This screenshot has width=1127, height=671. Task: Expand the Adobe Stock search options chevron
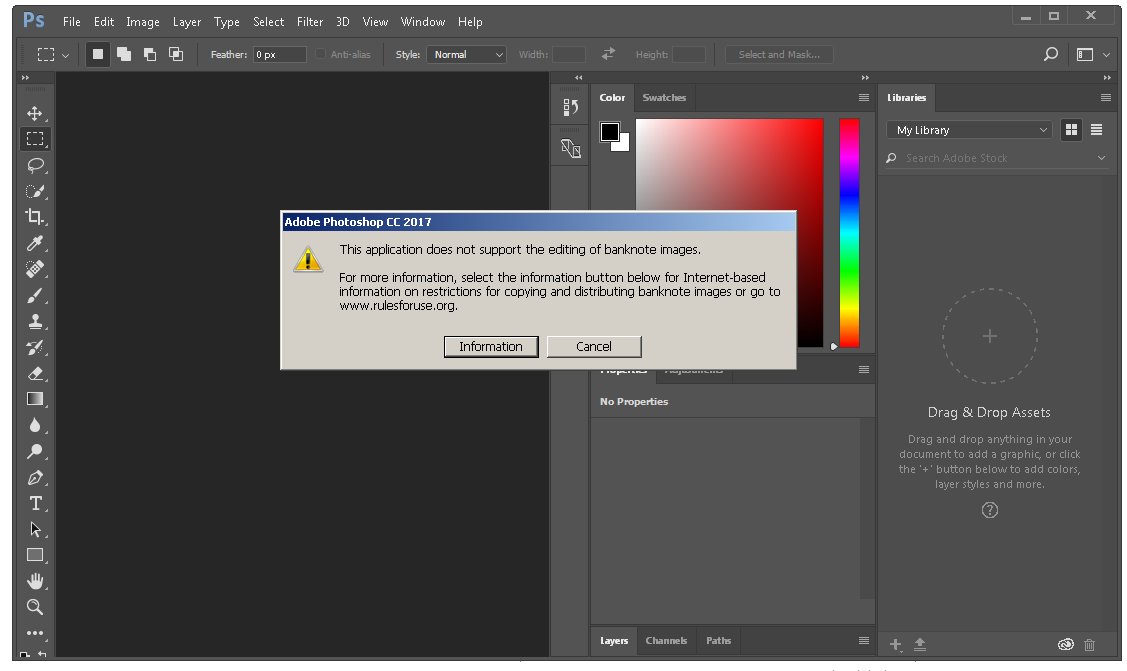pos(1101,158)
